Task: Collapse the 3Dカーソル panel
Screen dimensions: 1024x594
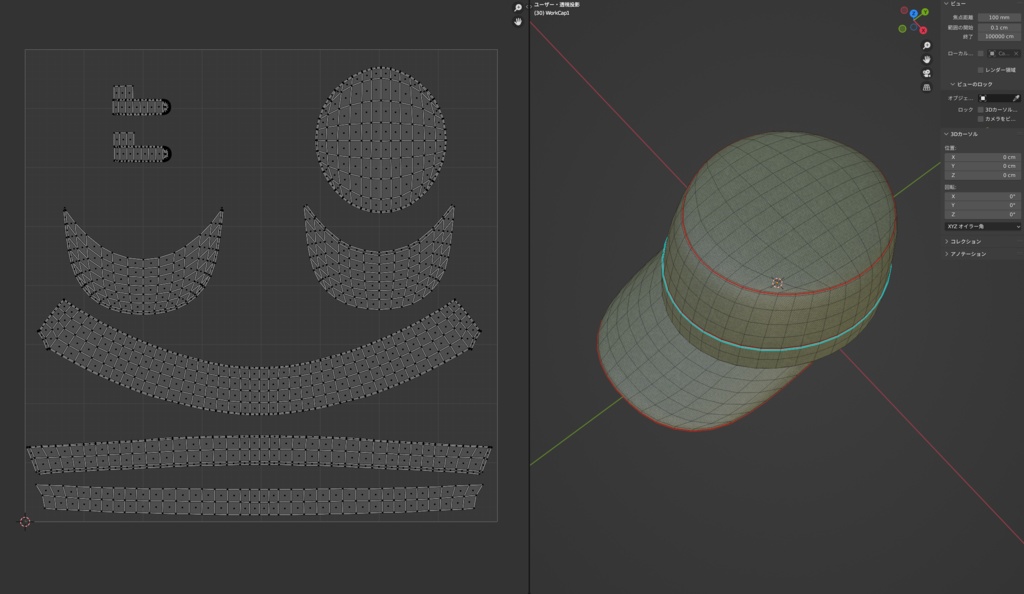Action: pyautogui.click(x=946, y=134)
